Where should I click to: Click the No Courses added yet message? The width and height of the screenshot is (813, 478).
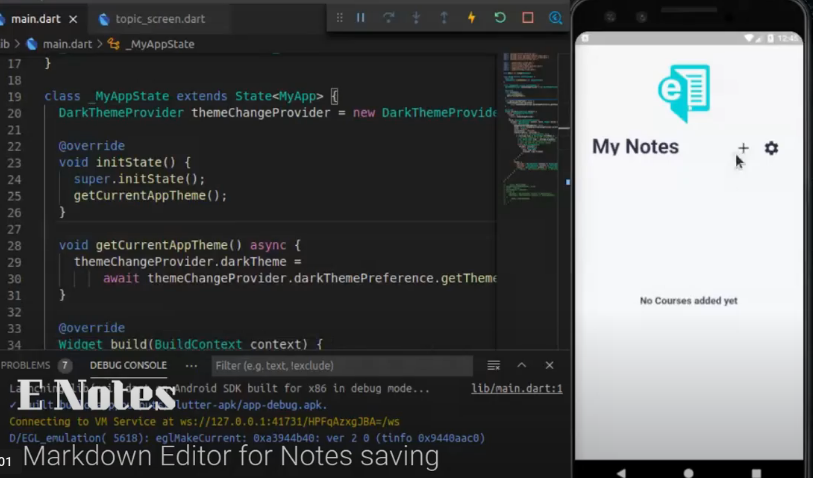click(x=689, y=301)
